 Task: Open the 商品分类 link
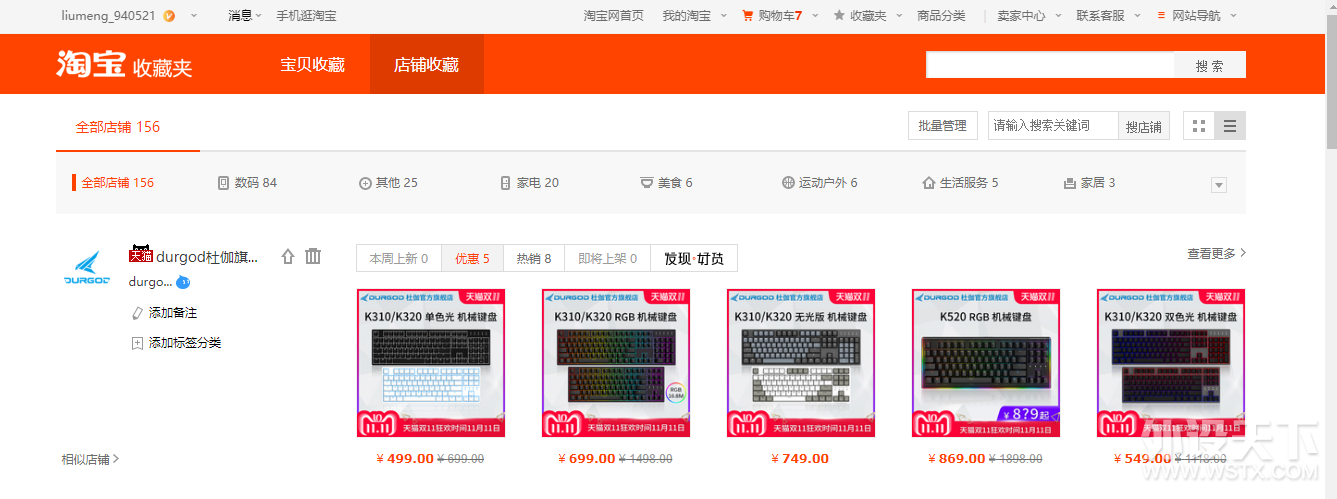tap(941, 15)
